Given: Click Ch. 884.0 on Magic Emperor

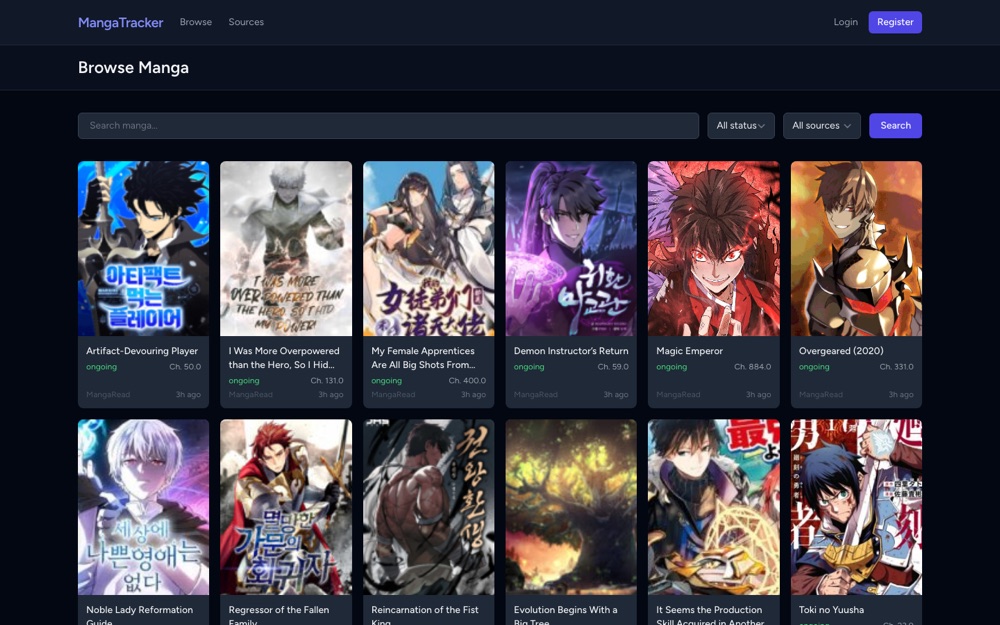Looking at the screenshot, I should coord(753,367).
